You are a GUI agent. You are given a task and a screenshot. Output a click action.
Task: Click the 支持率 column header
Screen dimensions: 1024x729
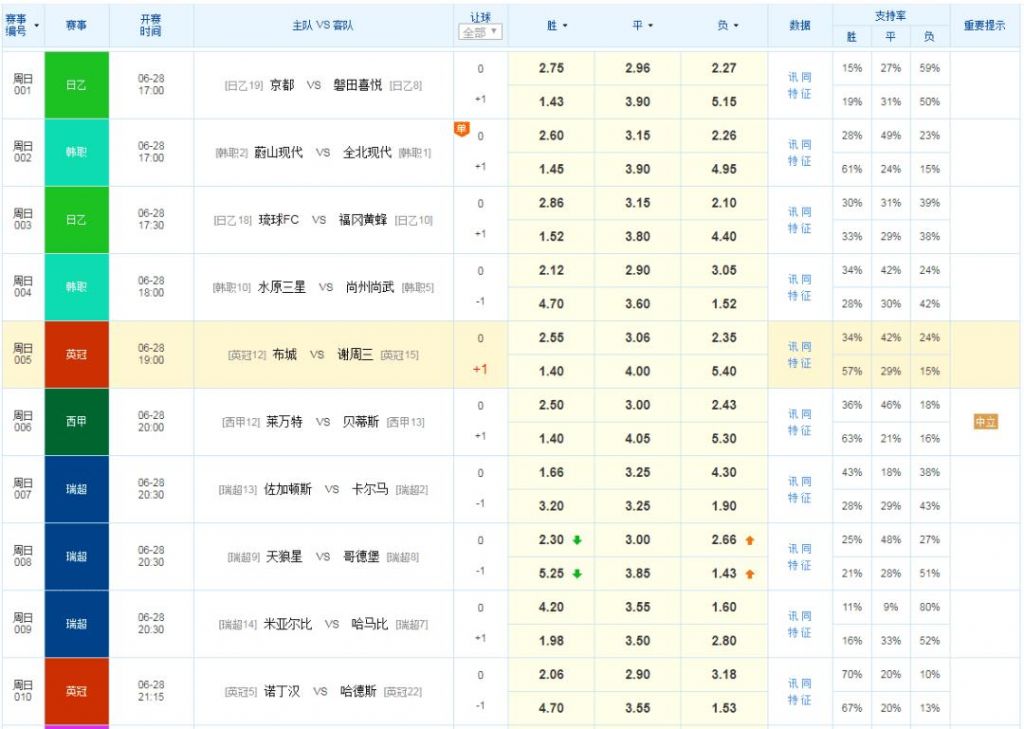click(891, 16)
